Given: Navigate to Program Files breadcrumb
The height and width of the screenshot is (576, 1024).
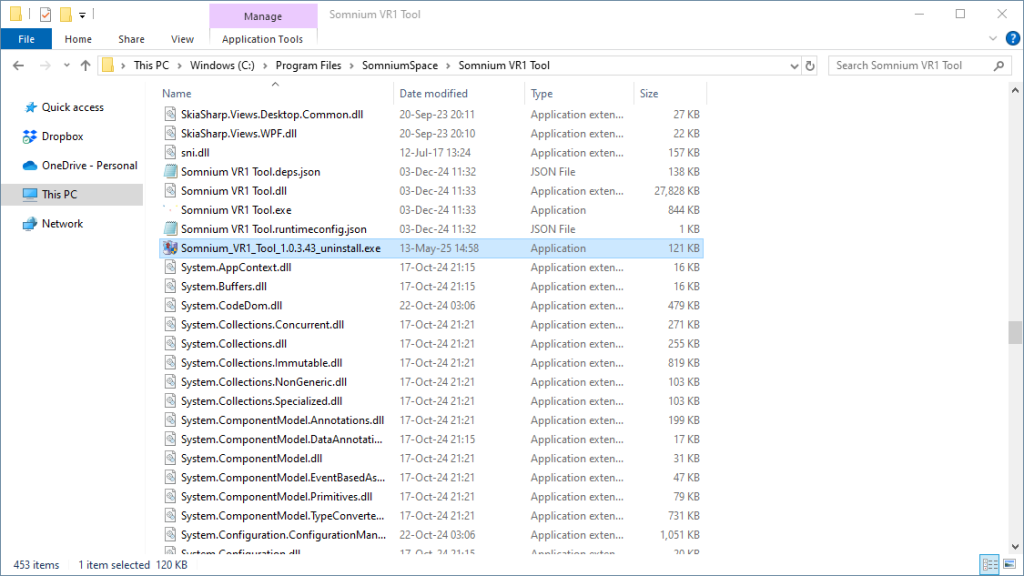Looking at the screenshot, I should [308, 65].
